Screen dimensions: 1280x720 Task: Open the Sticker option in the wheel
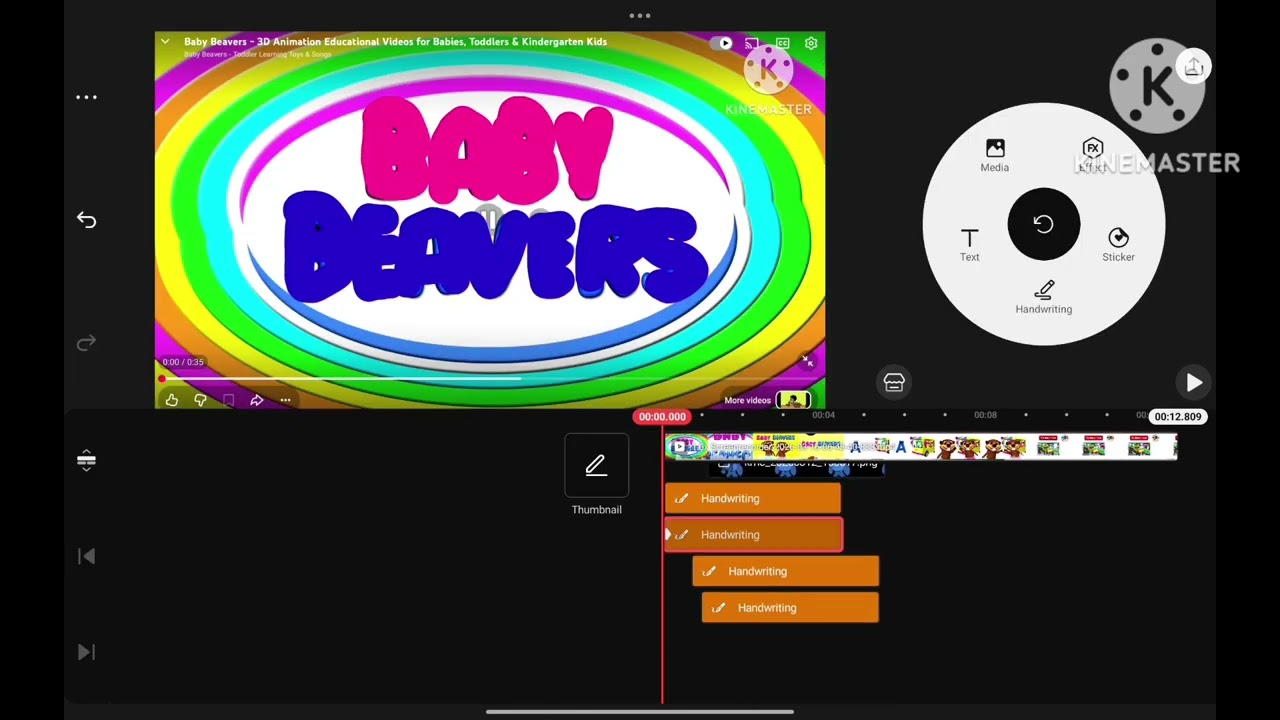tap(1118, 245)
